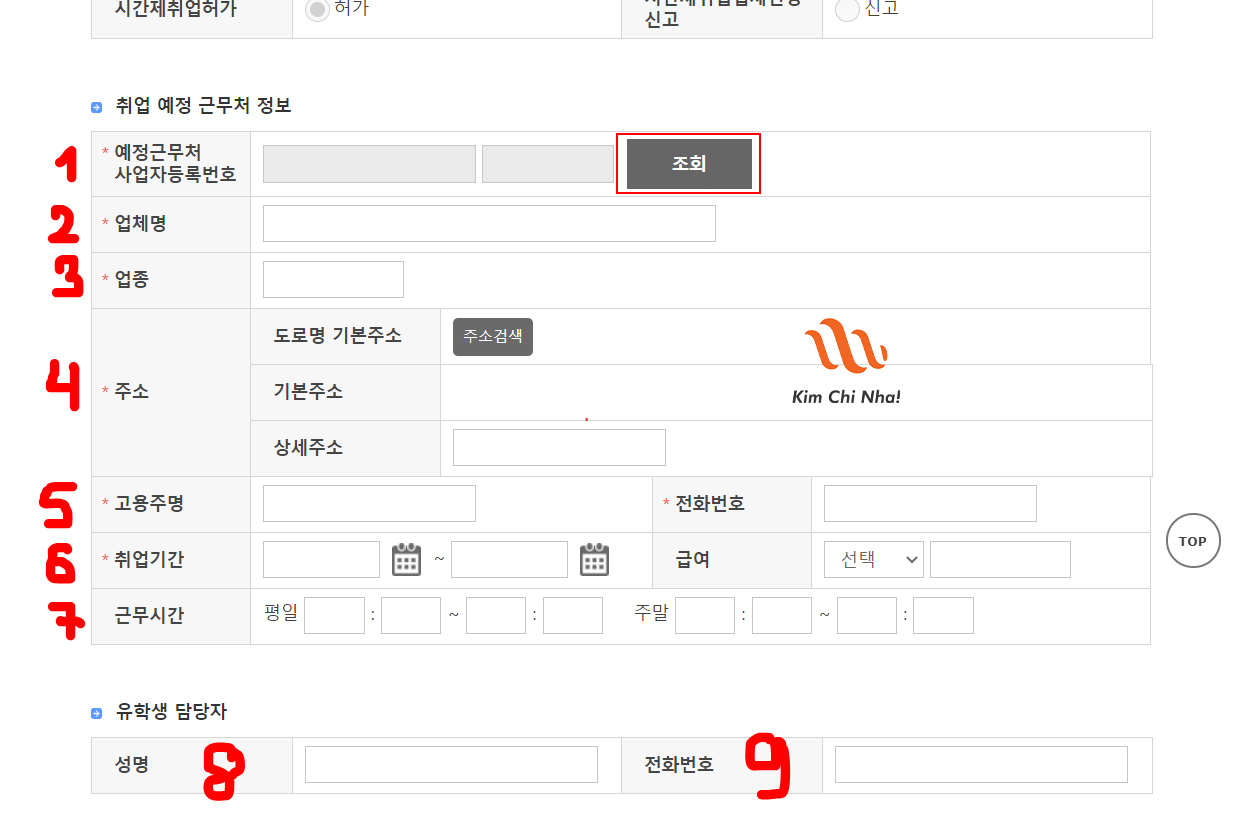This screenshot has height=821, width=1255.
Task: Select the 허가 radio button
Action: [x=317, y=10]
